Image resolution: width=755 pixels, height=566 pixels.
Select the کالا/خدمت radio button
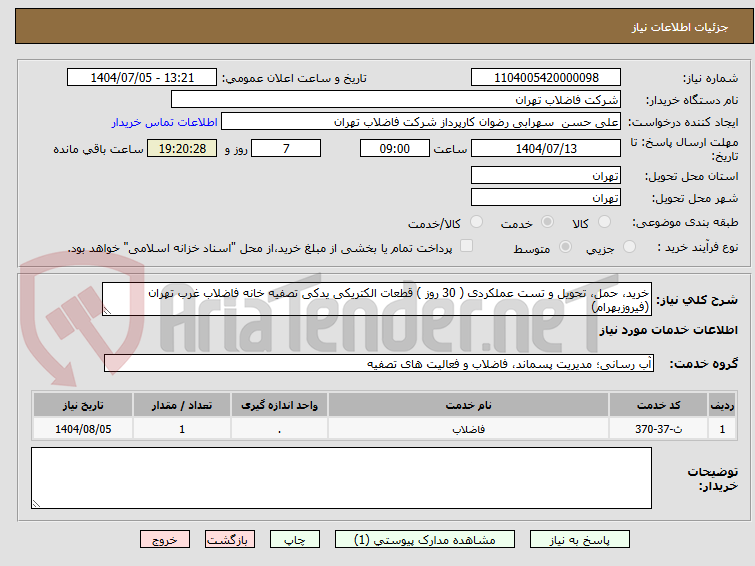(x=476, y=222)
